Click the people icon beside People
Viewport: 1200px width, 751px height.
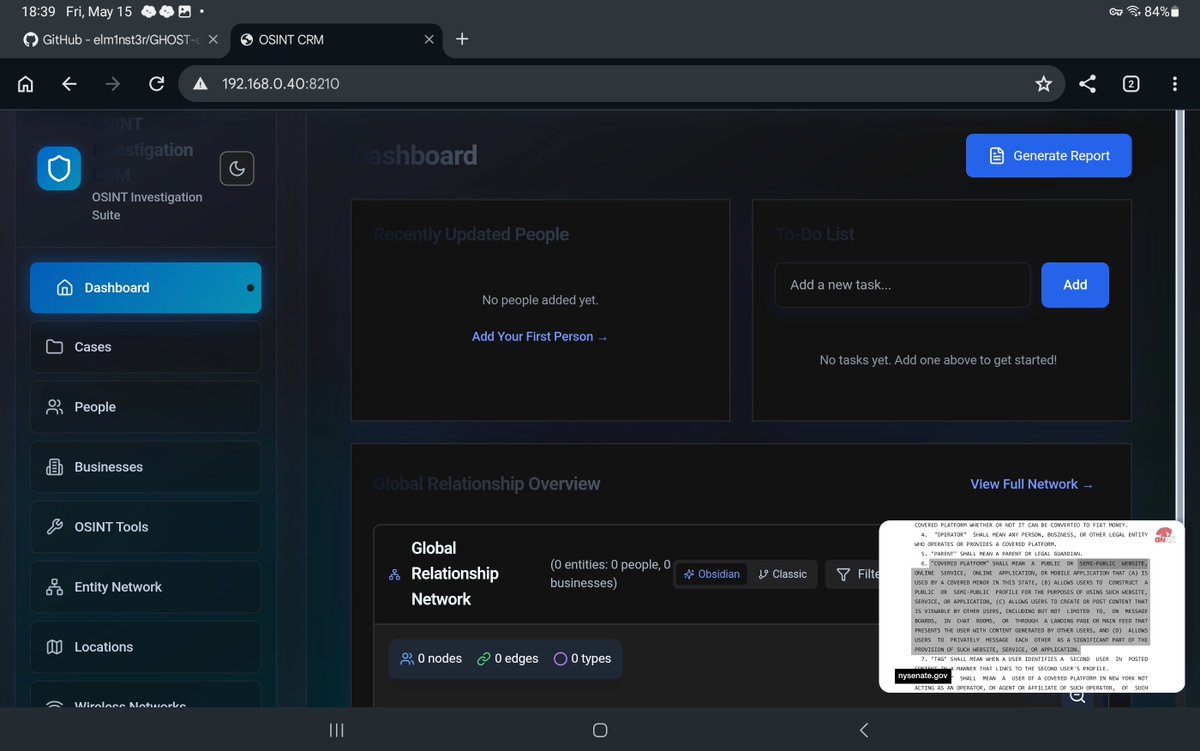pos(55,407)
